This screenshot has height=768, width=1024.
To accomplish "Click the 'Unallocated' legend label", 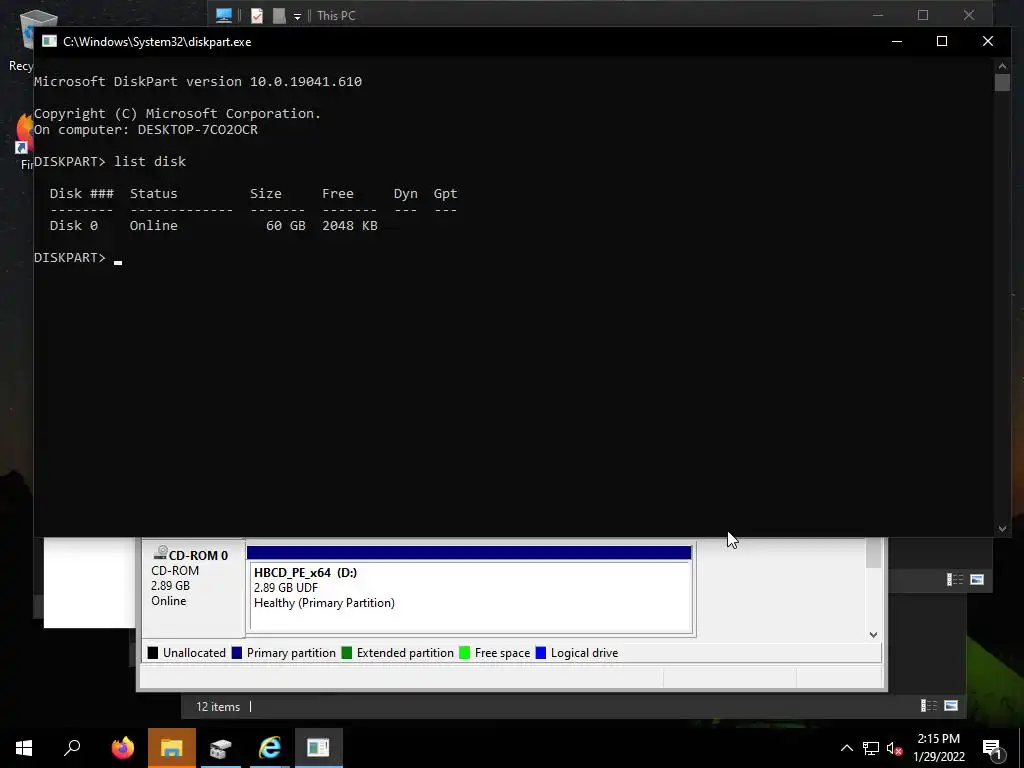I will pyautogui.click(x=194, y=653).
